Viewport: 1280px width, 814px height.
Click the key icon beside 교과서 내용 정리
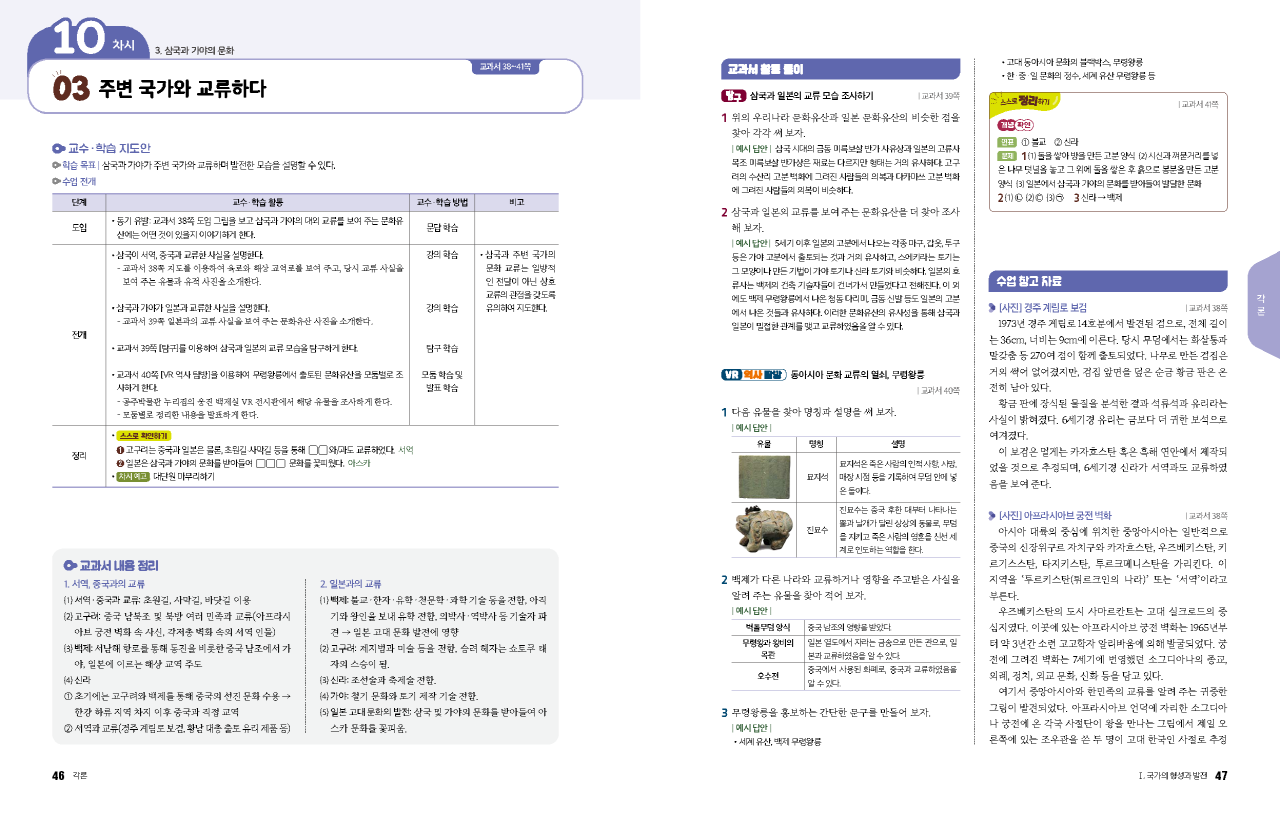(70, 565)
